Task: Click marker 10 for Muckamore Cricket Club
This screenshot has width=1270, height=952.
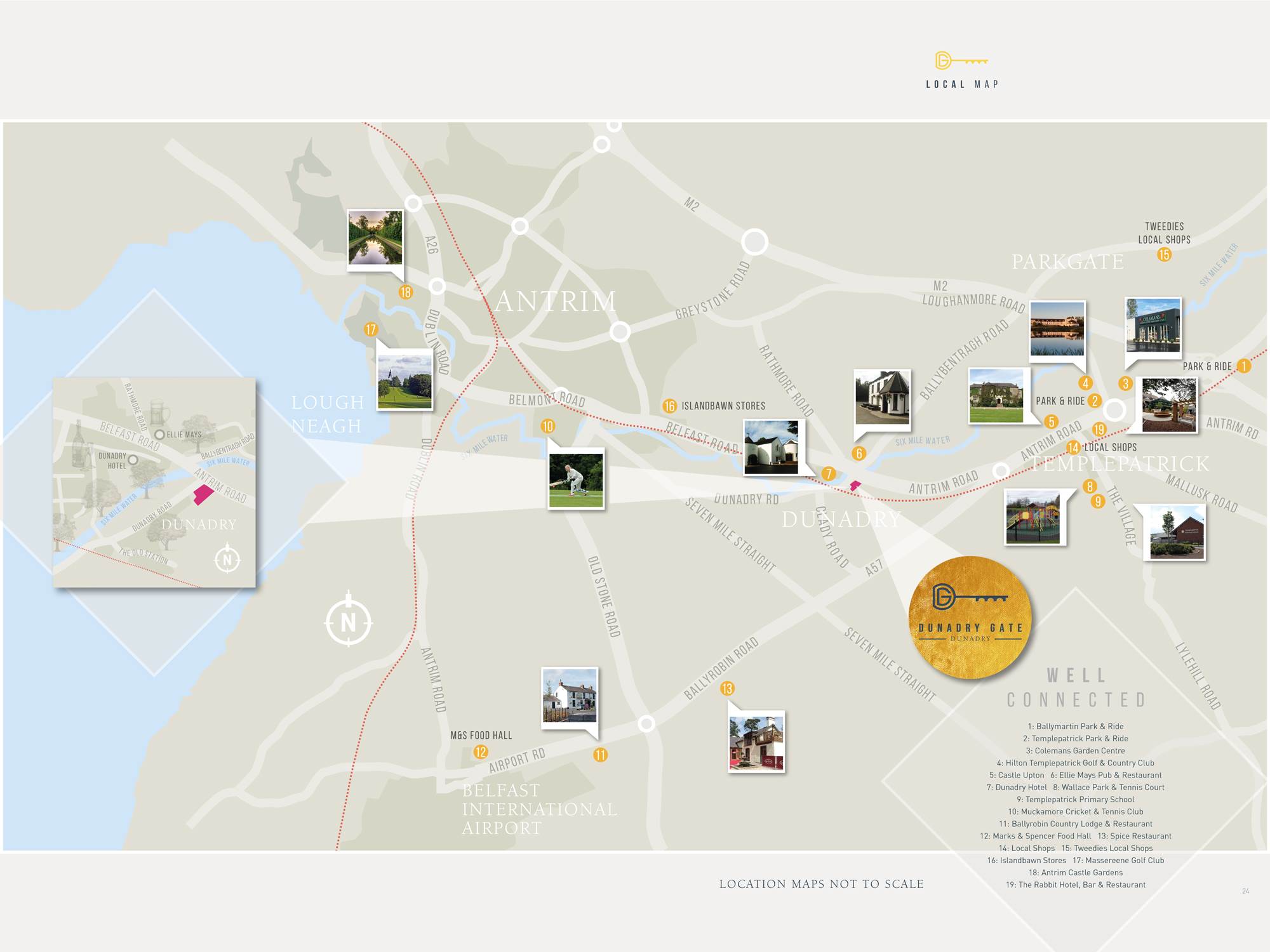Action: 548,426
